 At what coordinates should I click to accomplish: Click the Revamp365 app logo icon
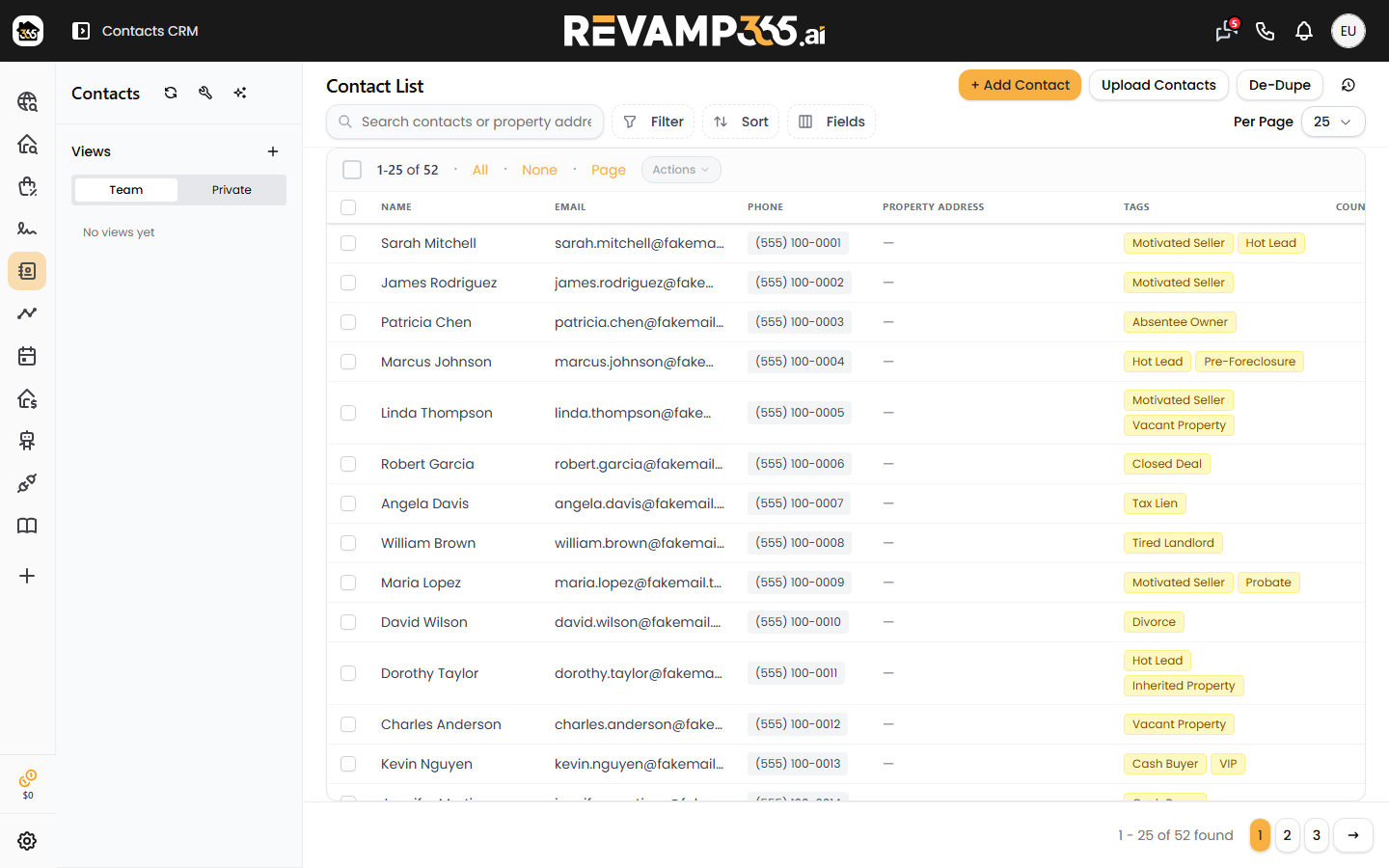coord(28,31)
